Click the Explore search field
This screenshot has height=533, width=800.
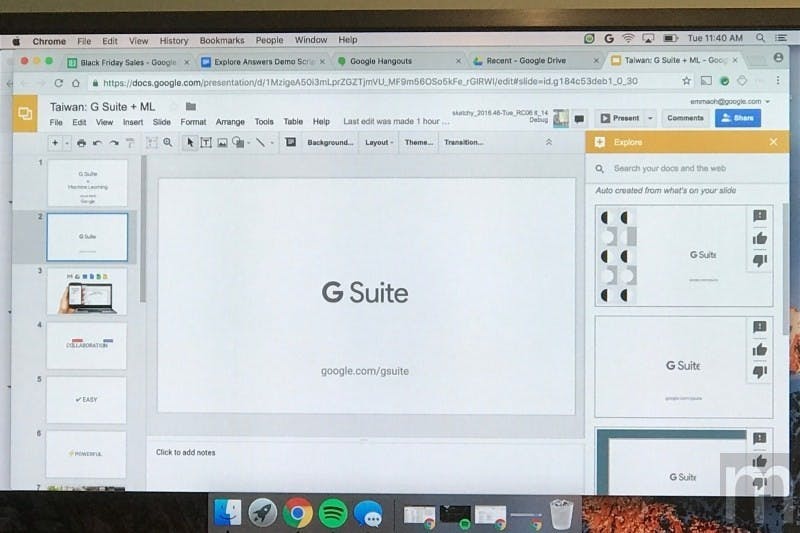687,168
